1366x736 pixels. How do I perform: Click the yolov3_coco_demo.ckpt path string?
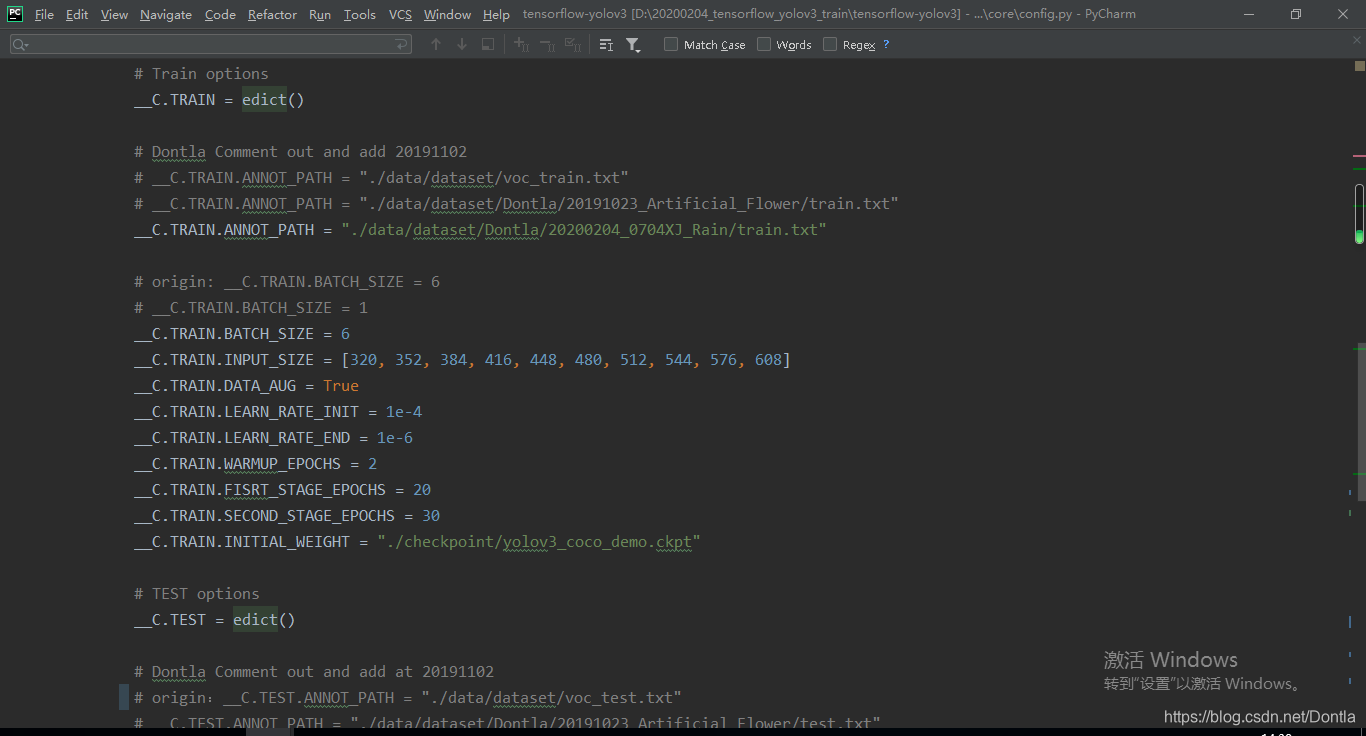click(x=539, y=541)
